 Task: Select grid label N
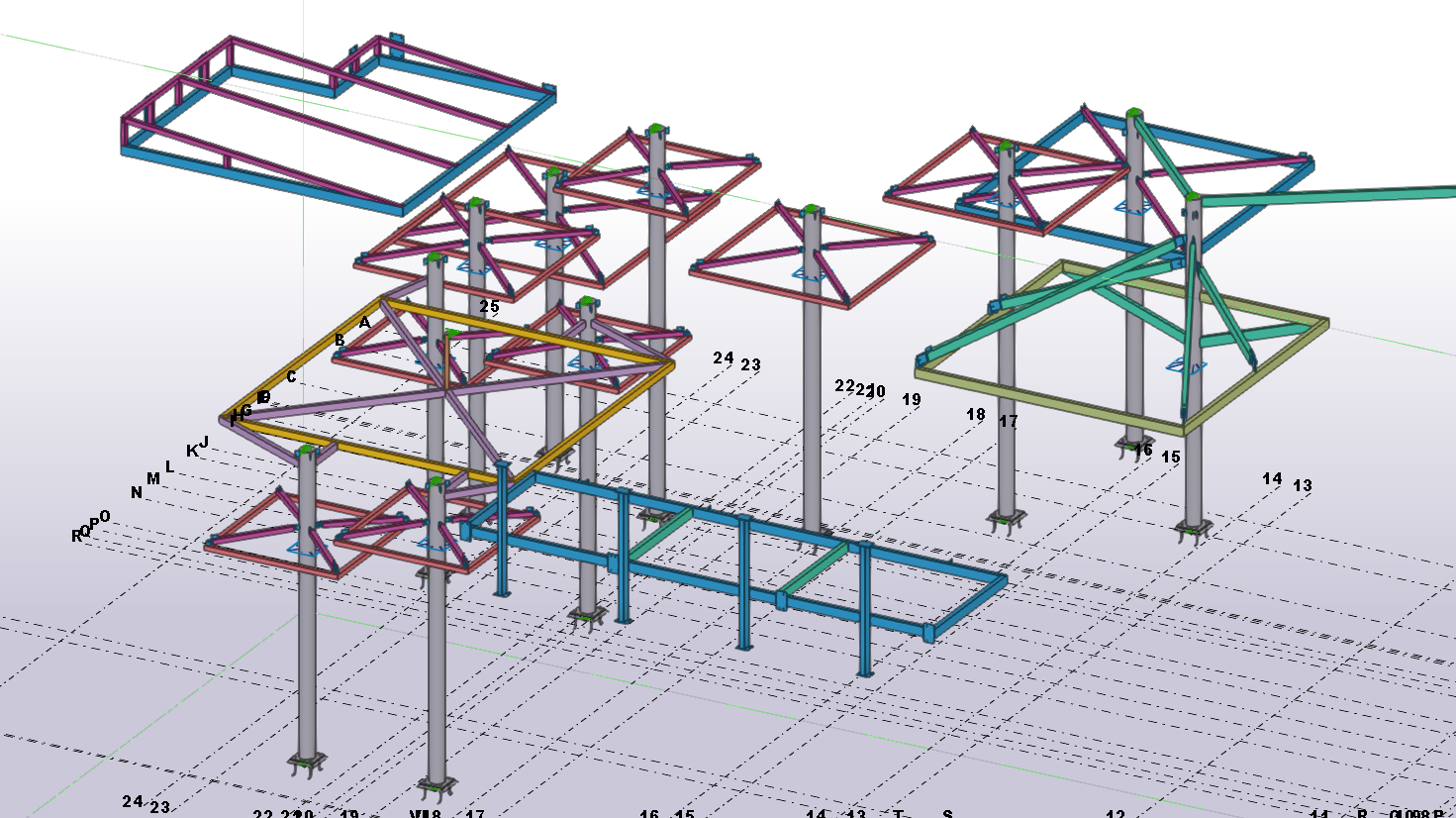coord(136,493)
